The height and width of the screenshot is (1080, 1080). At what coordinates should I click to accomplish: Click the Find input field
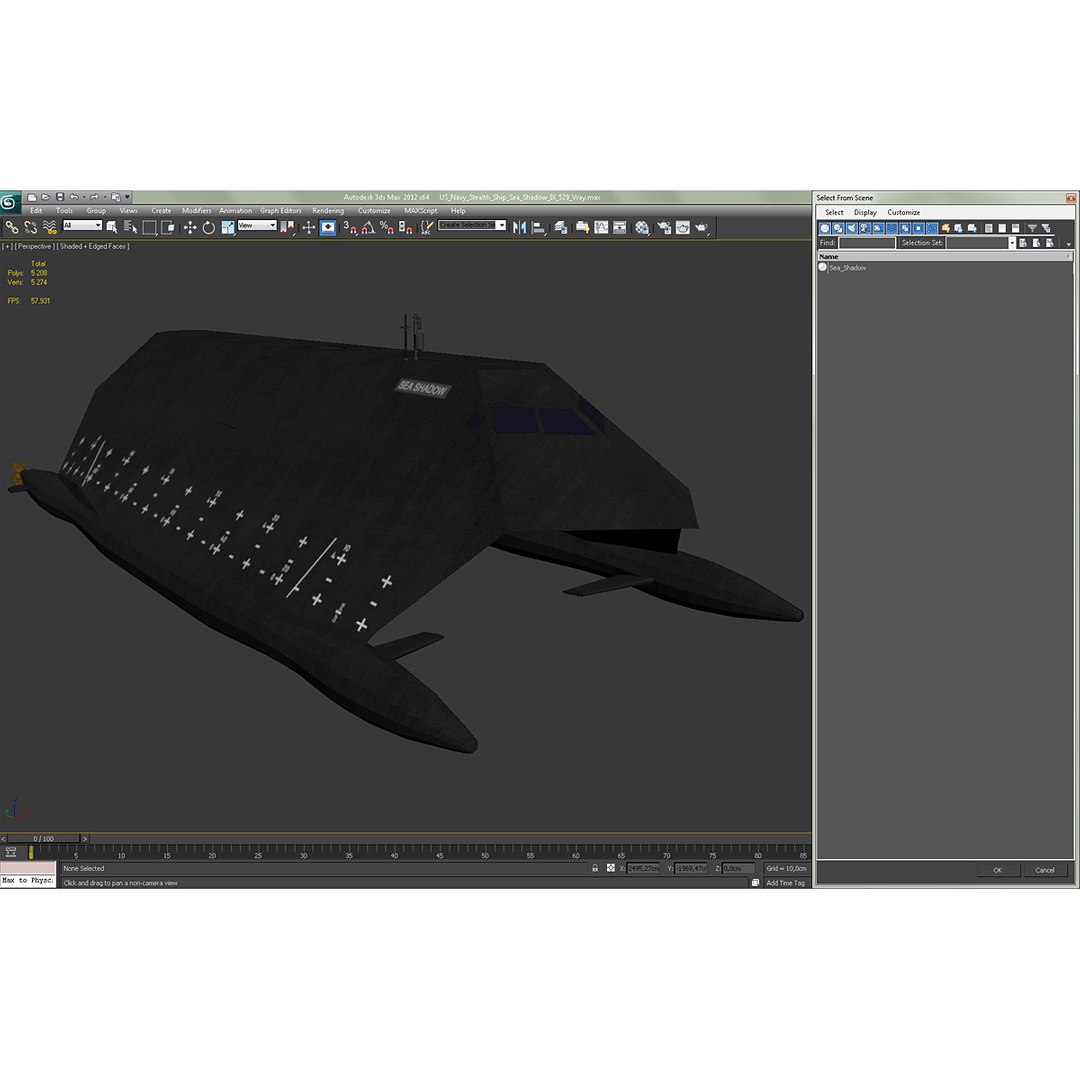866,242
